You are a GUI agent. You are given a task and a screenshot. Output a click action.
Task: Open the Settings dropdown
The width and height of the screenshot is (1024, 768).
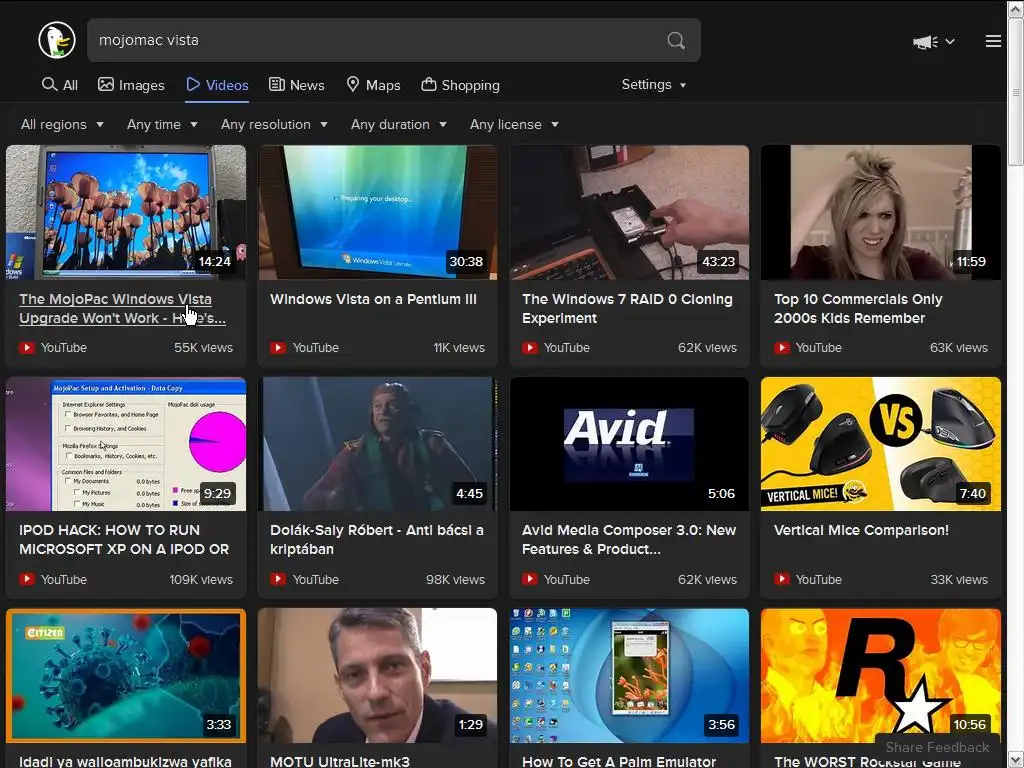(x=654, y=85)
